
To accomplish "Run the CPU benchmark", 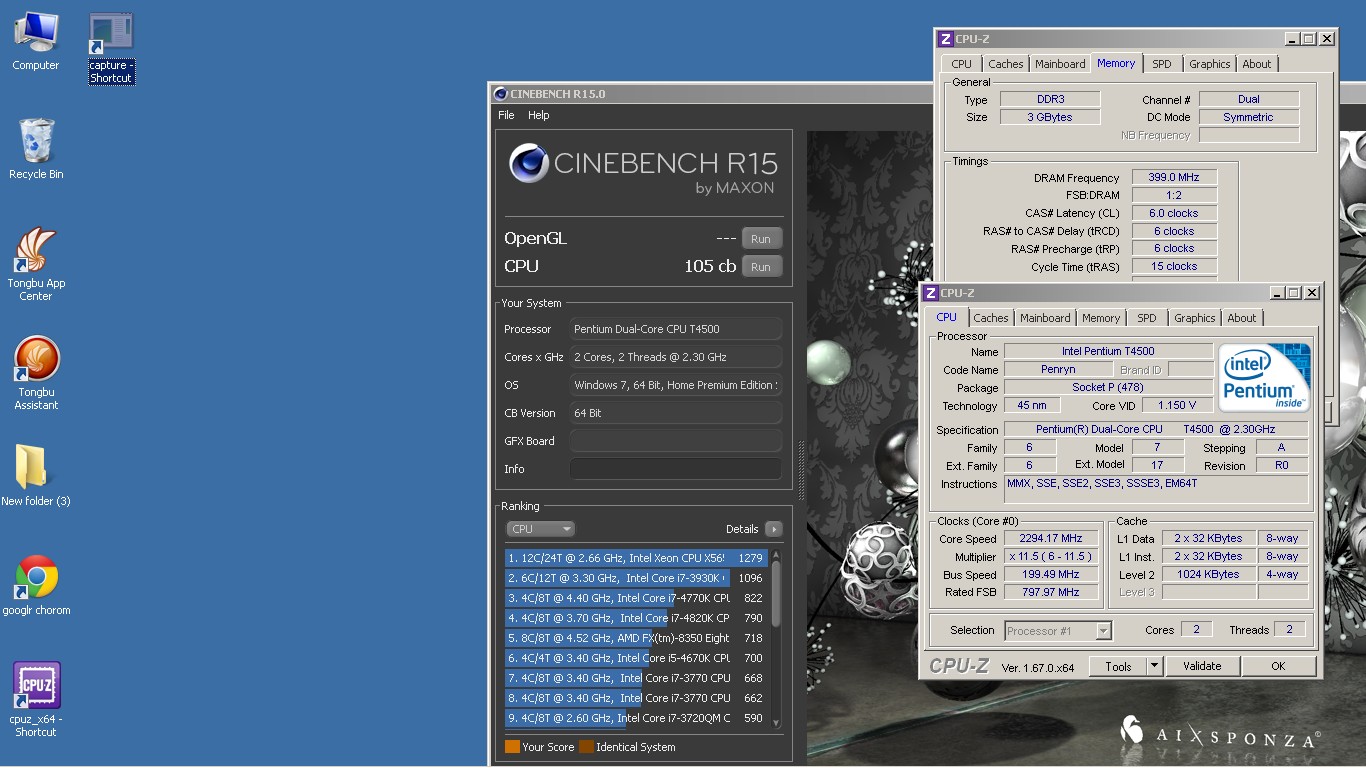I will click(x=761, y=267).
